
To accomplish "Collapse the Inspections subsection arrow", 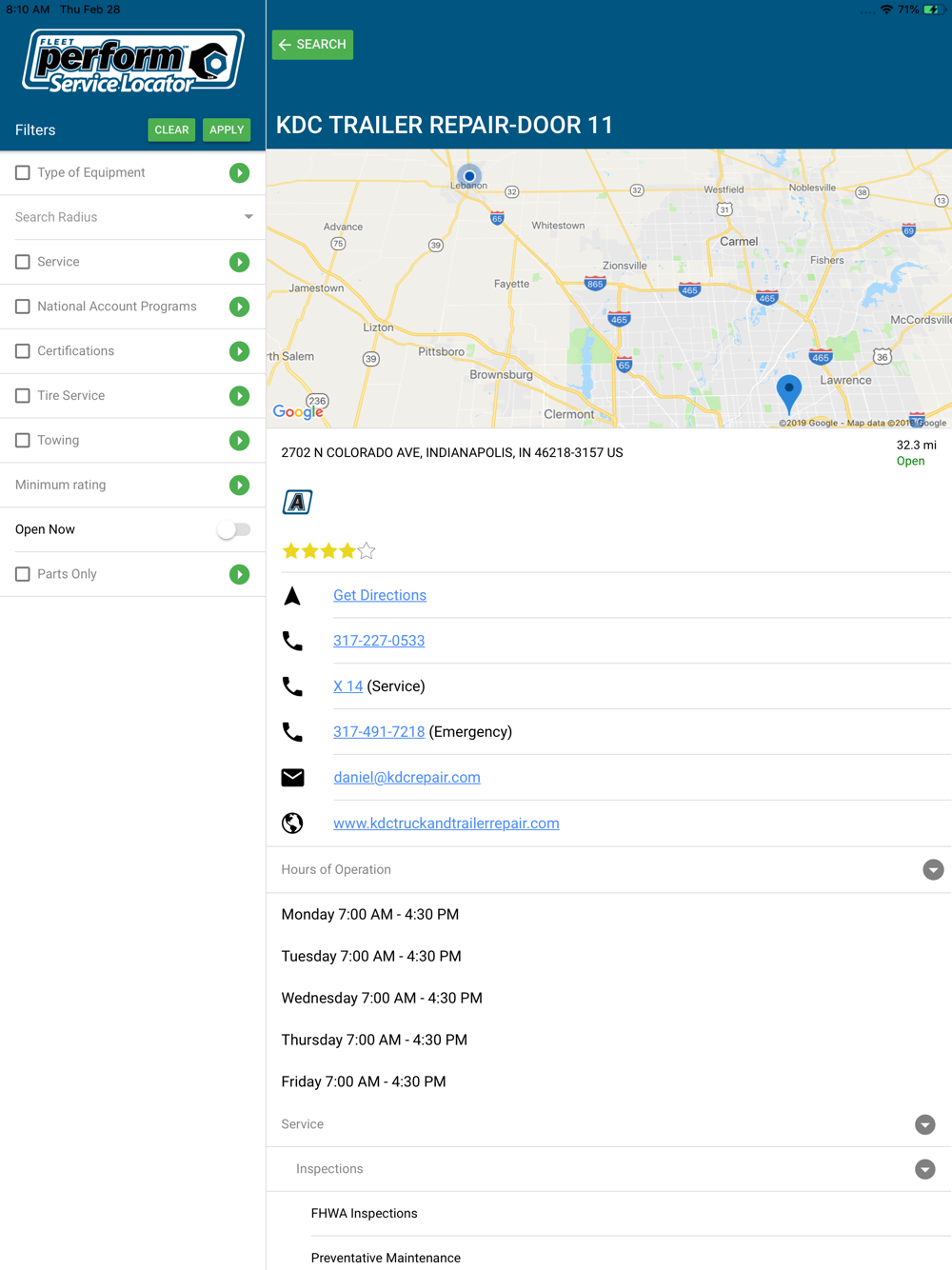I will [x=925, y=1169].
